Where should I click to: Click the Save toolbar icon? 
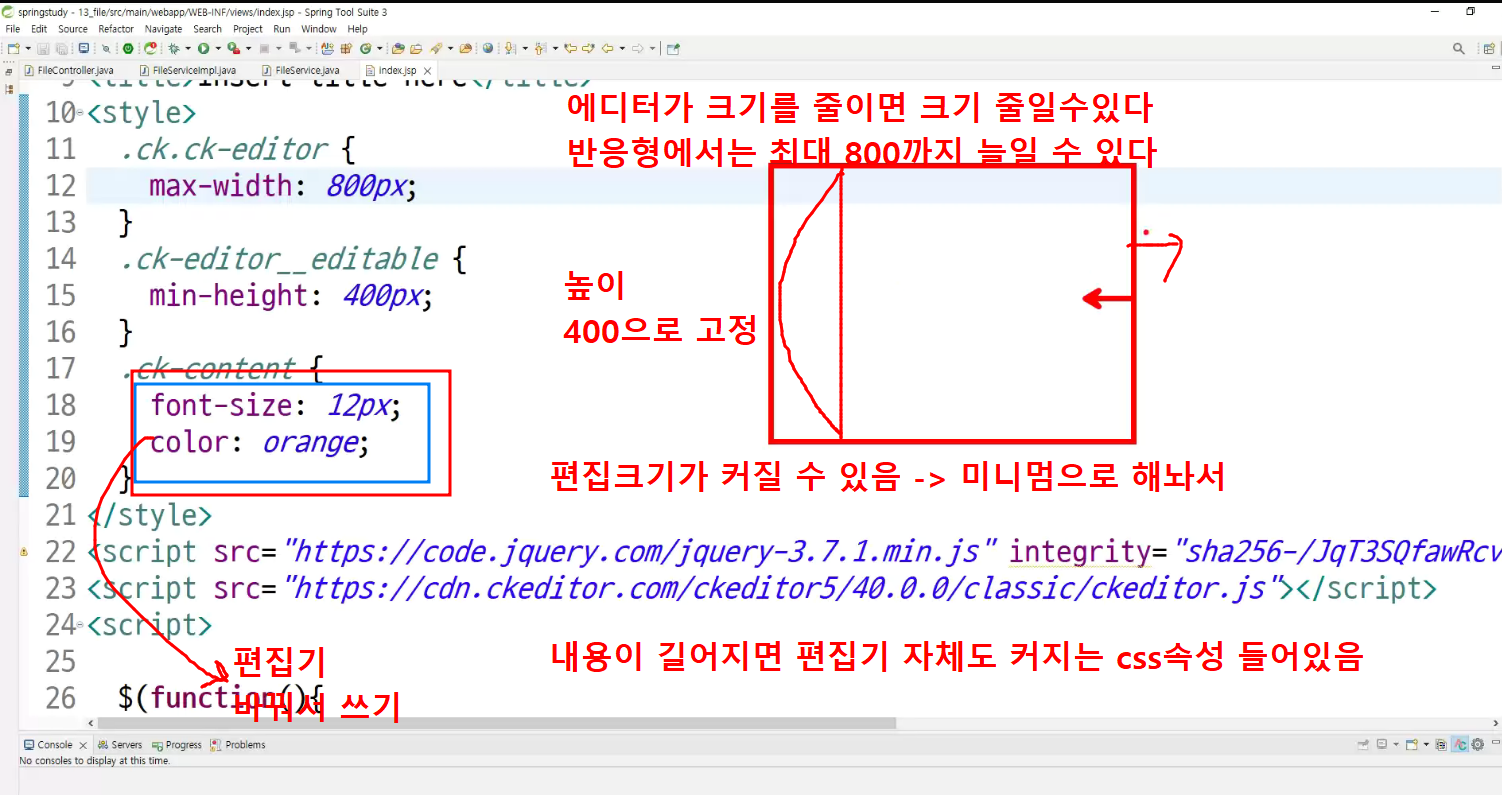tap(43, 48)
